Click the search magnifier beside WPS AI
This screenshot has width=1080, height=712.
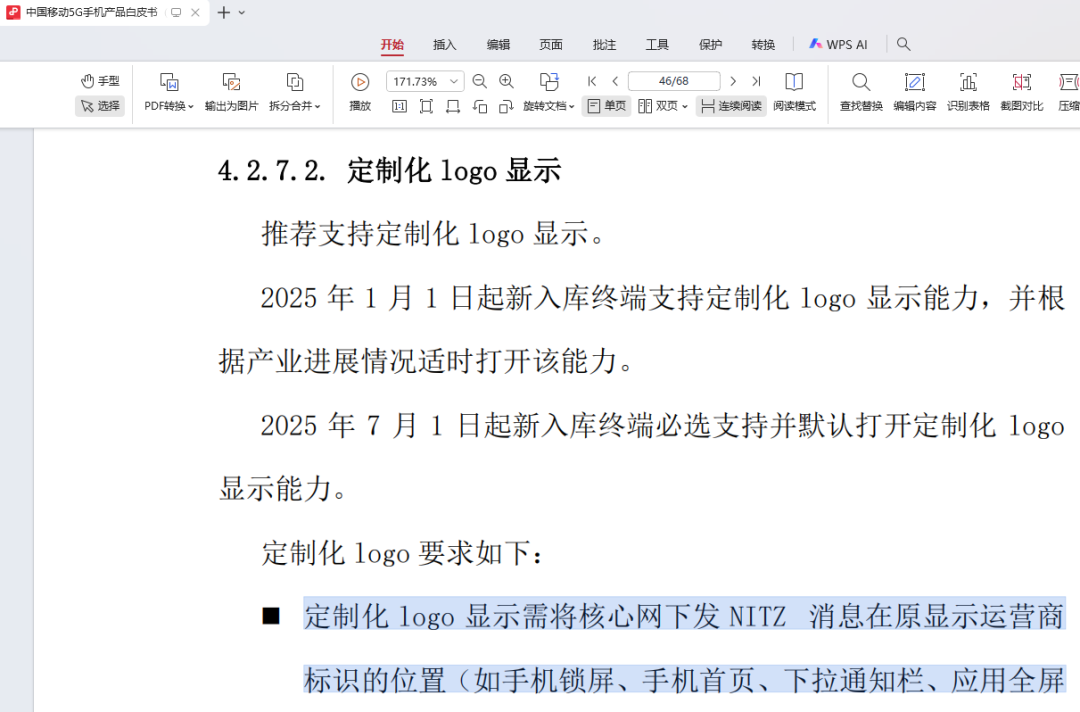904,45
